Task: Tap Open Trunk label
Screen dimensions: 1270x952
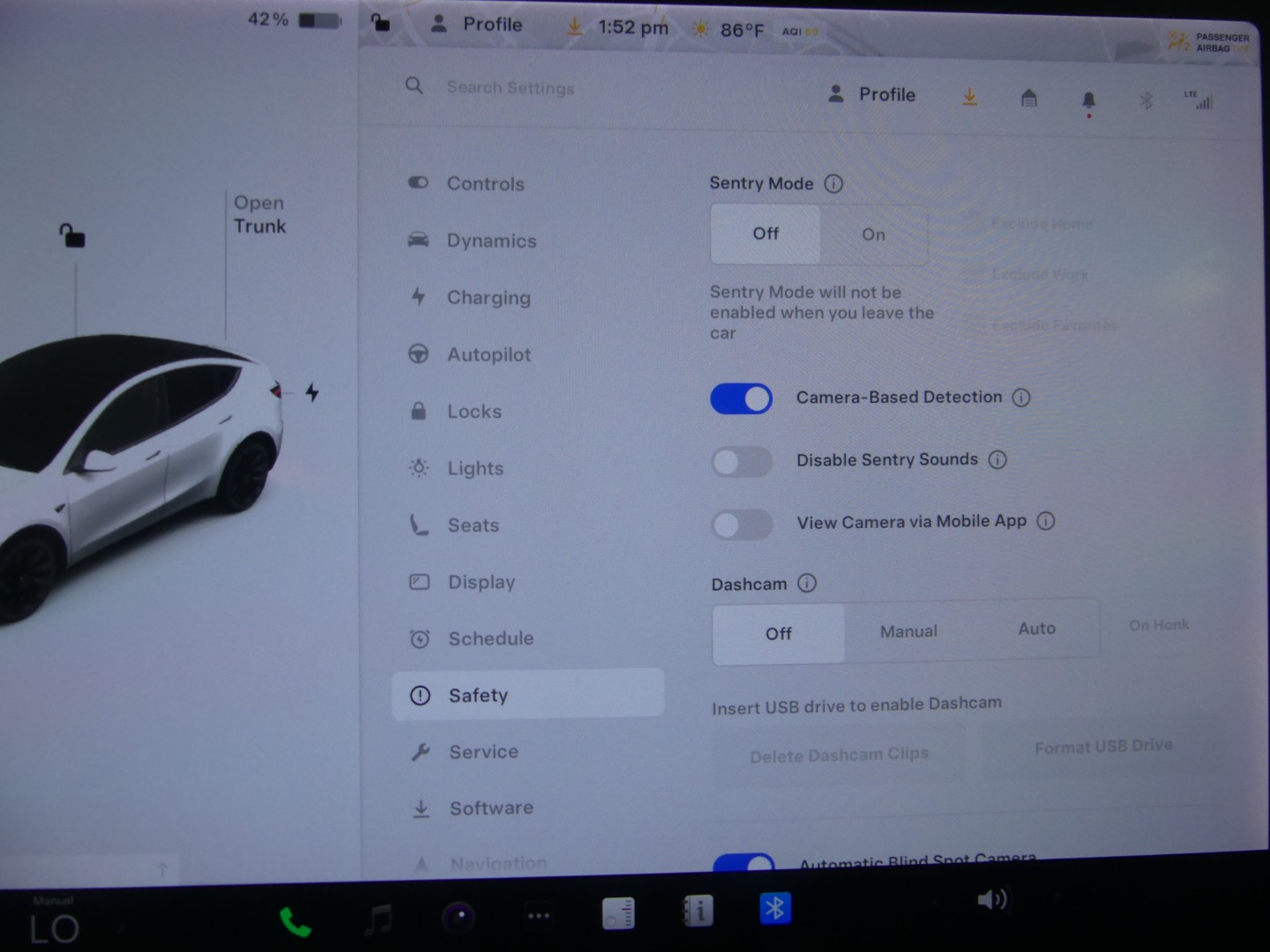Action: click(x=259, y=214)
